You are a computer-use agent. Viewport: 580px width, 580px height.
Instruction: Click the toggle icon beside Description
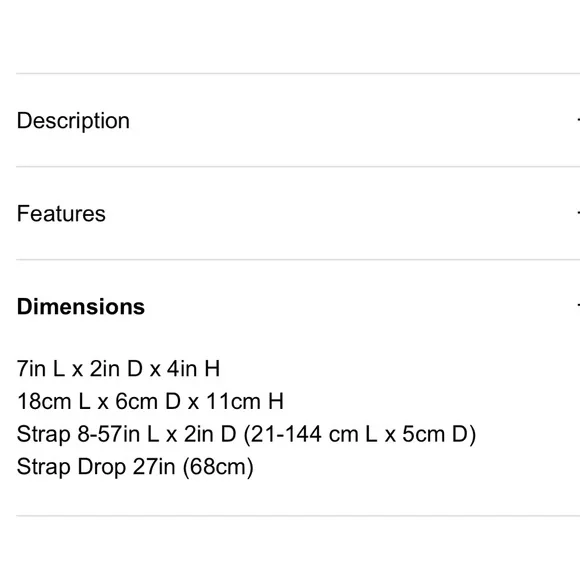pos(578,120)
